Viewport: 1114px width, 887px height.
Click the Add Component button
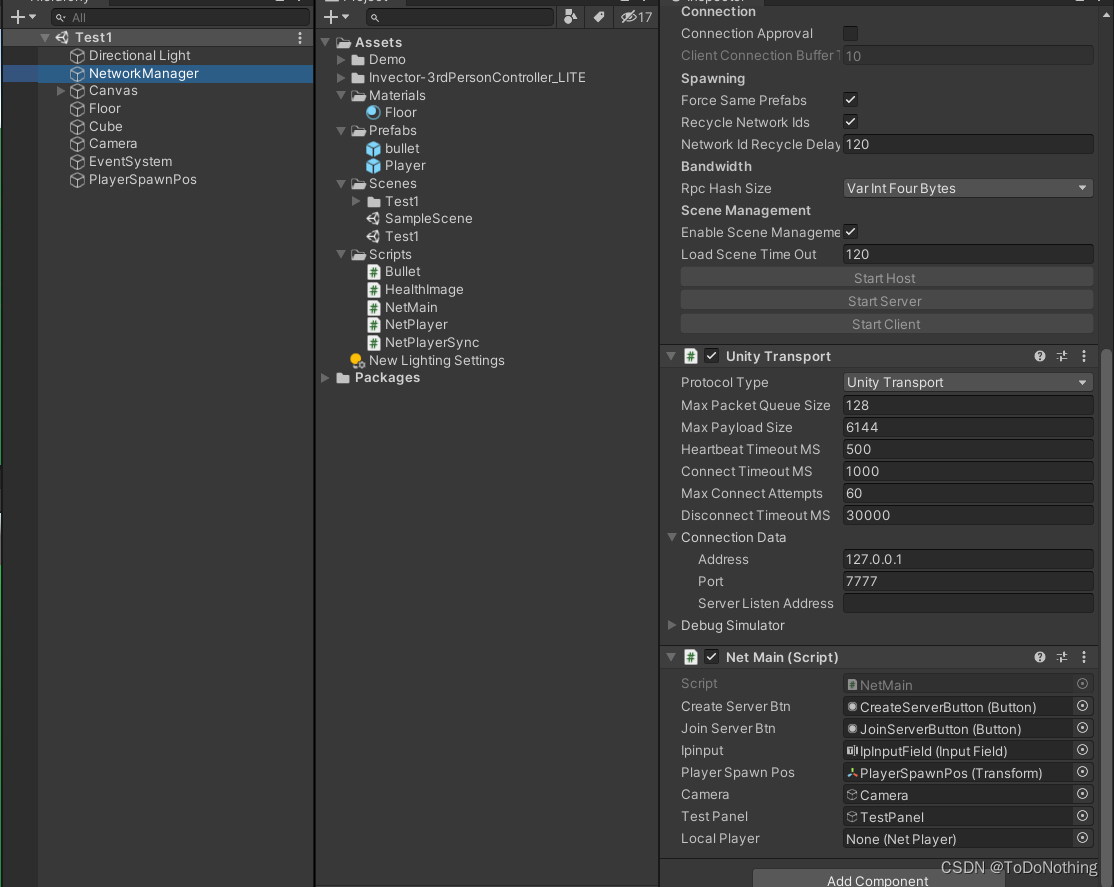(x=878, y=879)
